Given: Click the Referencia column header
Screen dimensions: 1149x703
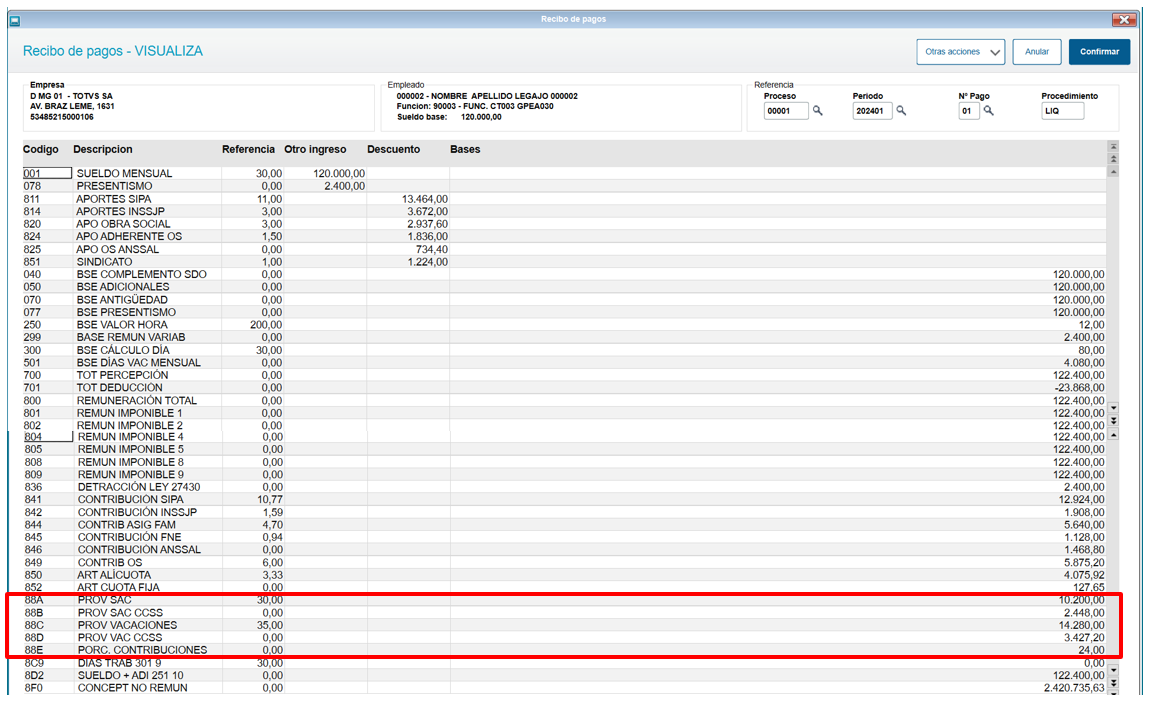Looking at the screenshot, I should click(x=248, y=150).
